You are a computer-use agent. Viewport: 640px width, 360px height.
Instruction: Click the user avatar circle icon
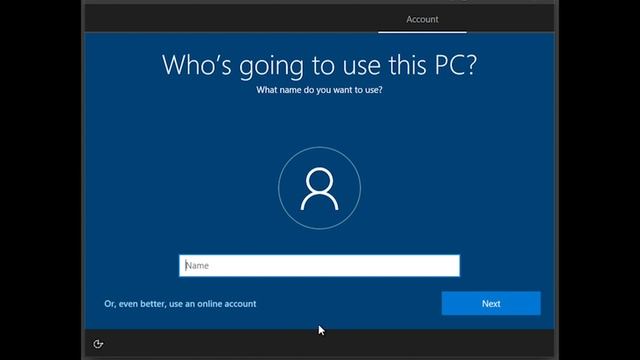click(320, 188)
